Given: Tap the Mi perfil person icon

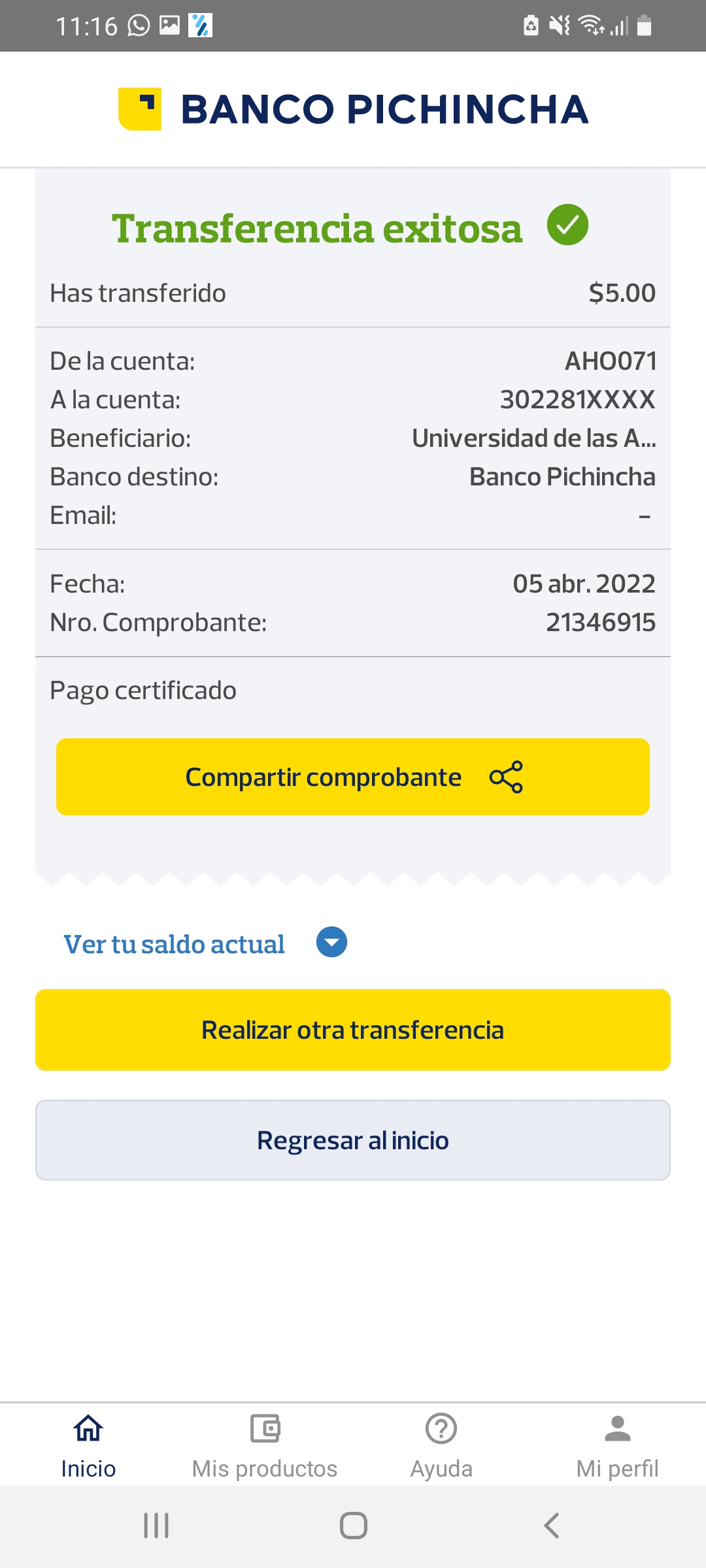Looking at the screenshot, I should click(617, 1428).
